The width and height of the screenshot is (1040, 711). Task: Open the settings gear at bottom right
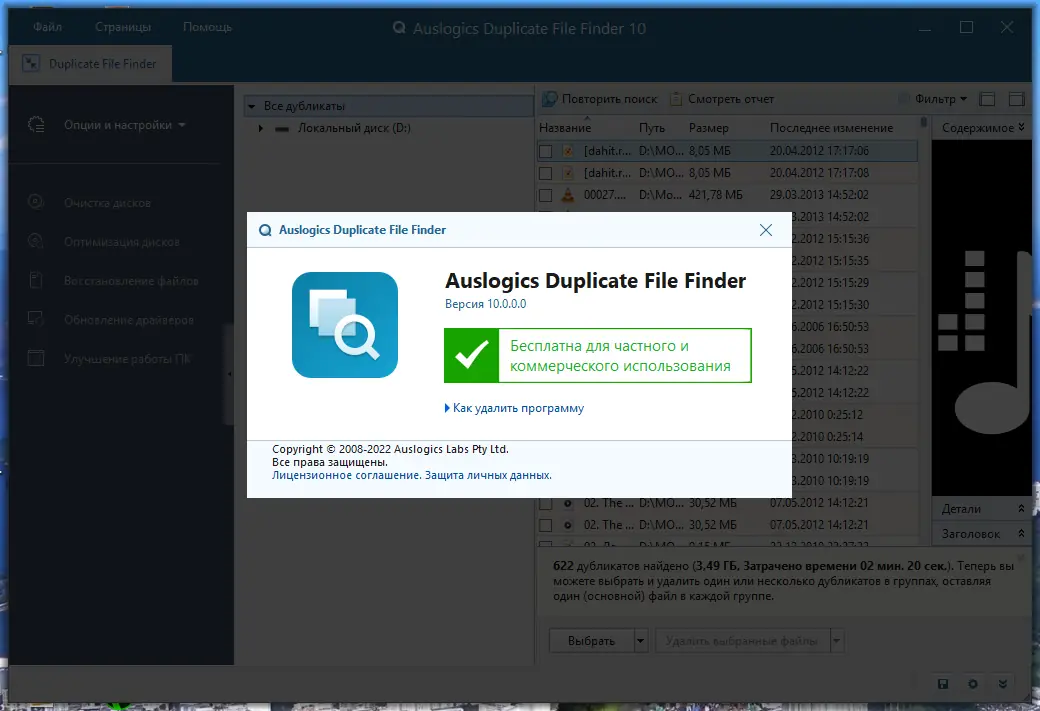pyautogui.click(x=972, y=683)
